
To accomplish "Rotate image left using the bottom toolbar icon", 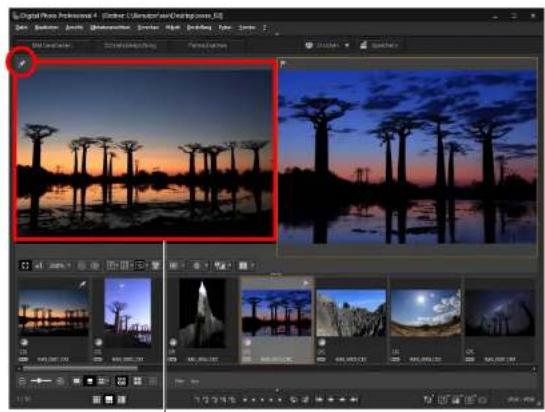I will [x=294, y=400].
